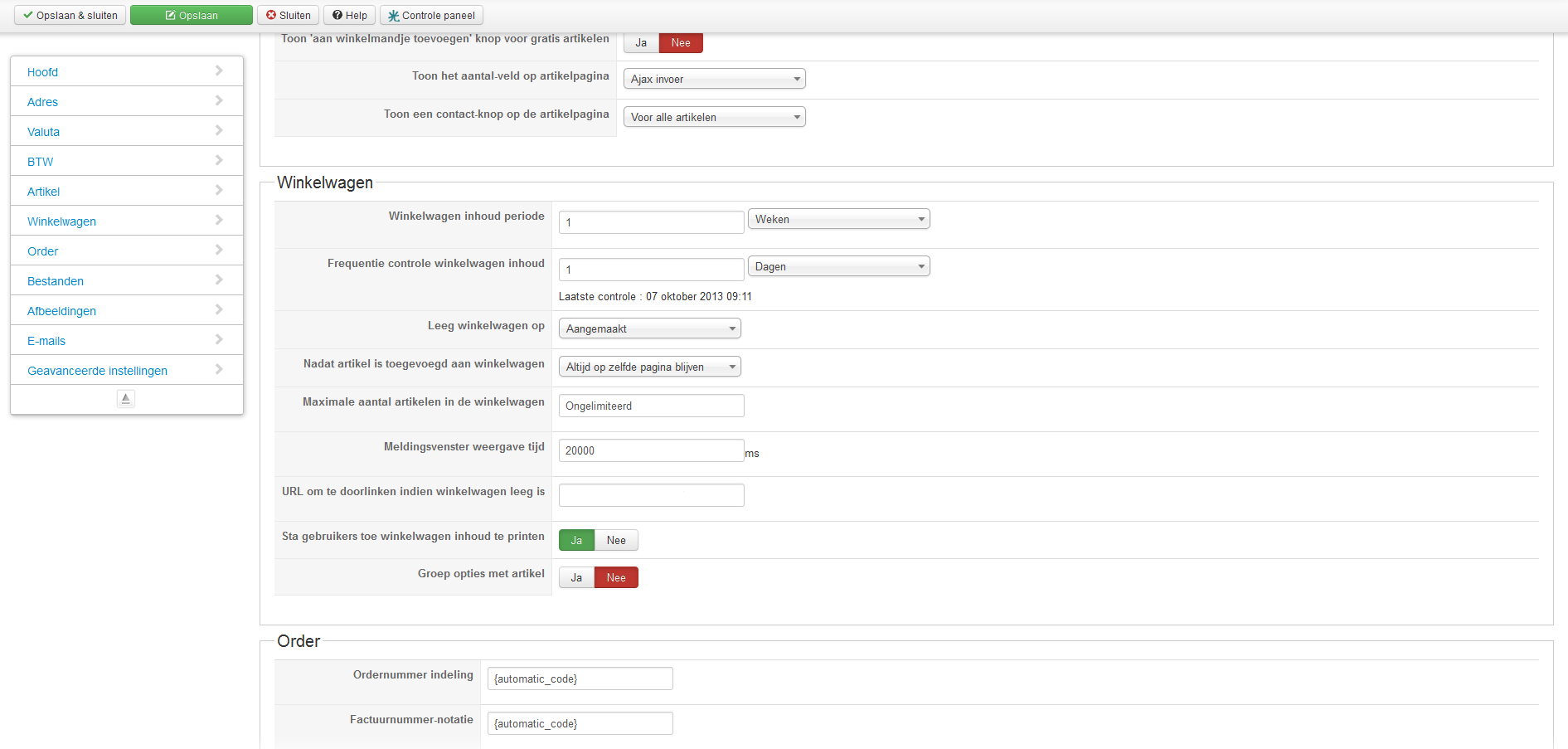Screen dimensions: 1568x749
Task: Select Ja for Groep opties met artikel
Action: click(576, 577)
